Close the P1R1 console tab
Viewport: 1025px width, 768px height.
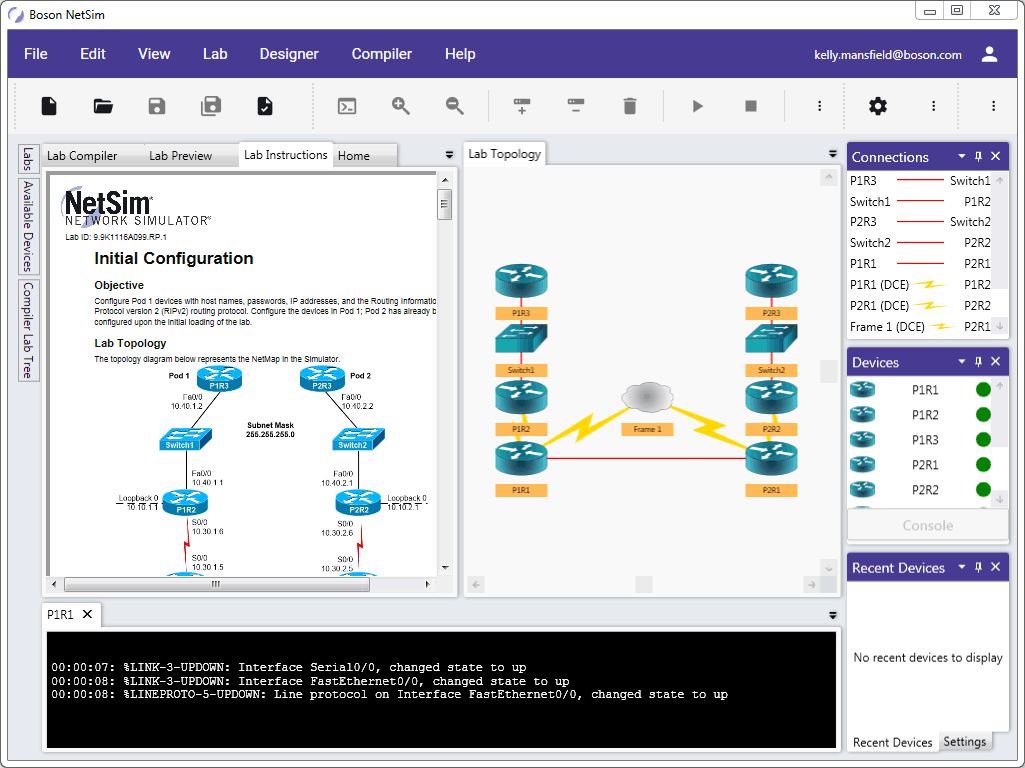click(87, 614)
